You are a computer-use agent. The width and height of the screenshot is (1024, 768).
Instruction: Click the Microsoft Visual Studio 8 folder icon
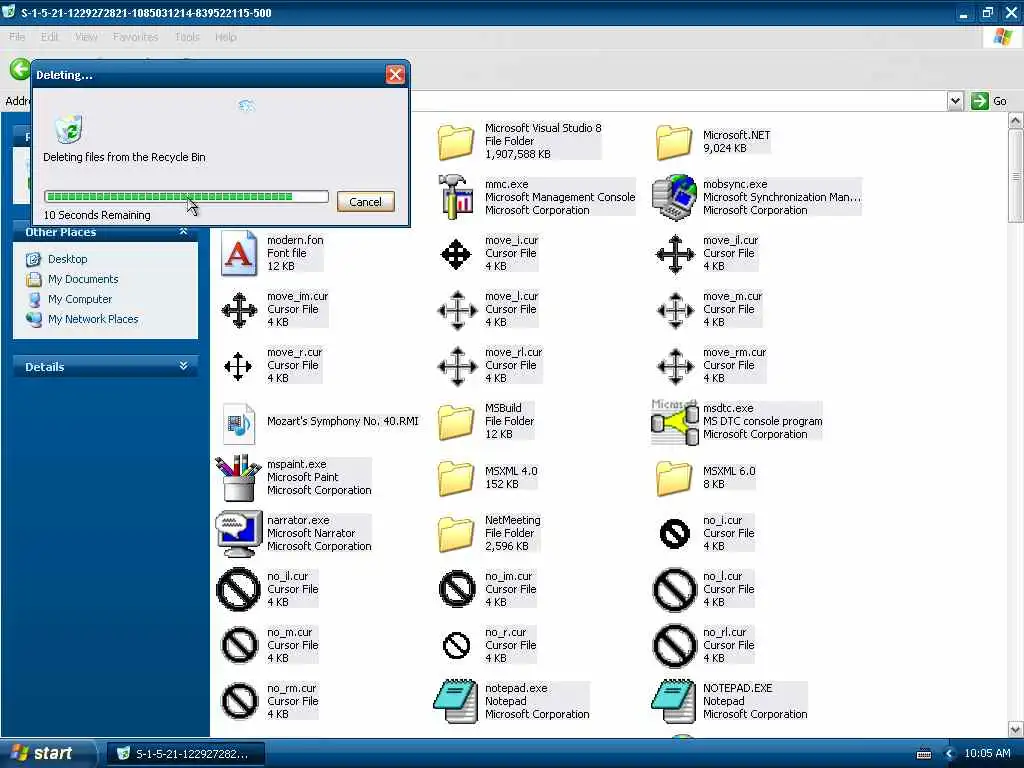455,142
